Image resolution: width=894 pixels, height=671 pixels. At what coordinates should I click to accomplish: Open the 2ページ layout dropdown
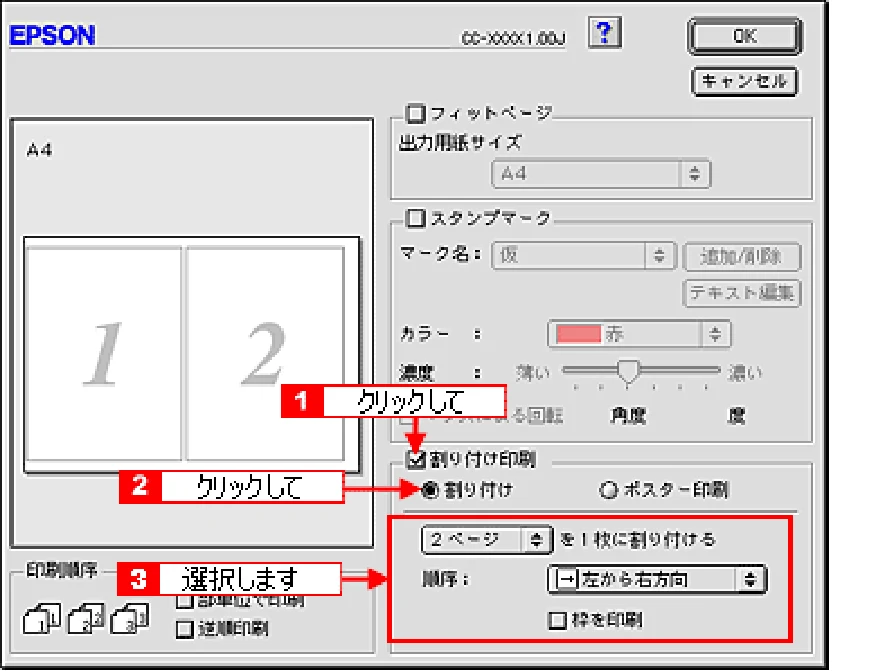coord(486,540)
